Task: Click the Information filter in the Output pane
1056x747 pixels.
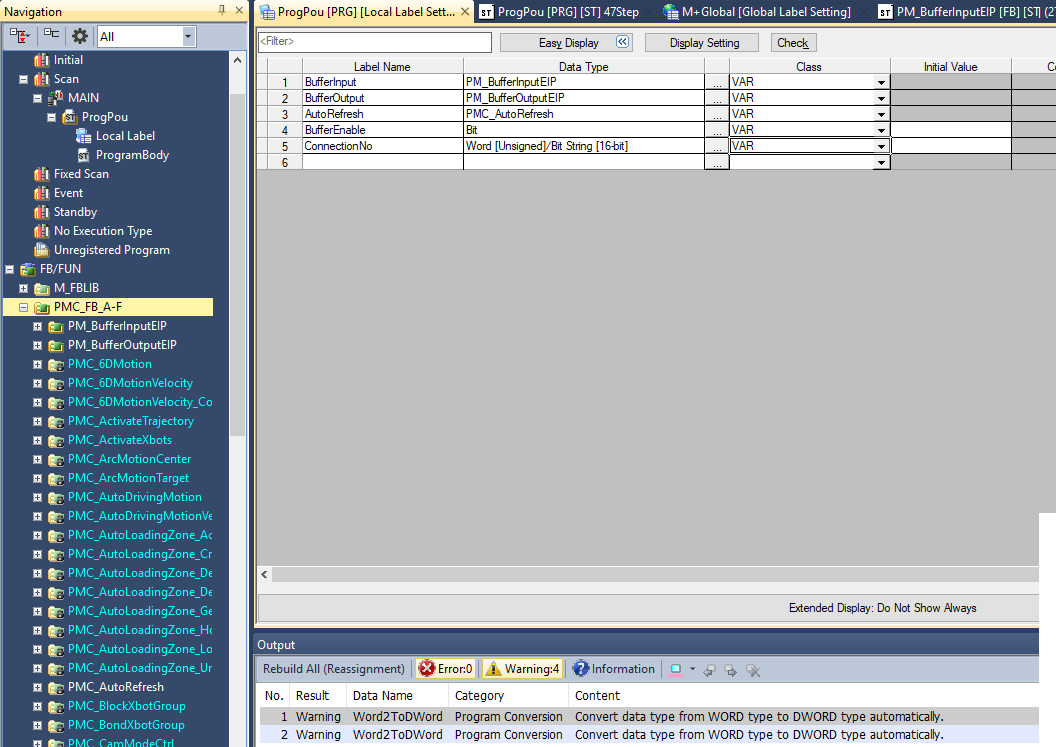Action: click(614, 668)
